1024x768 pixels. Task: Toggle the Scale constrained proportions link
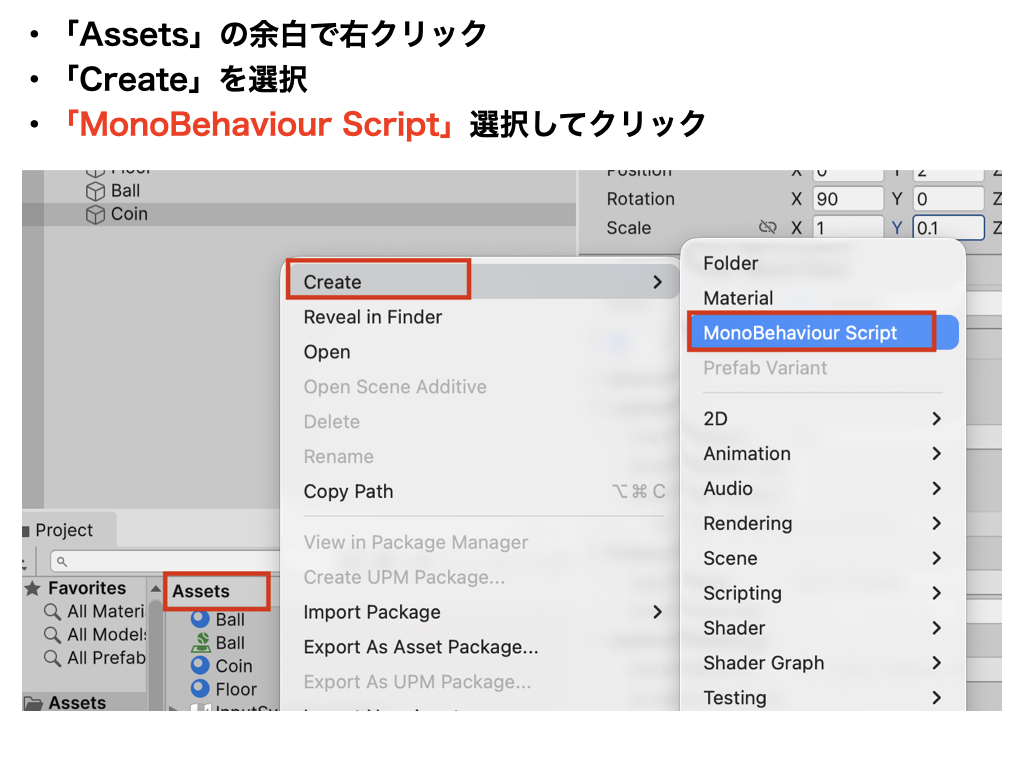pos(767,228)
